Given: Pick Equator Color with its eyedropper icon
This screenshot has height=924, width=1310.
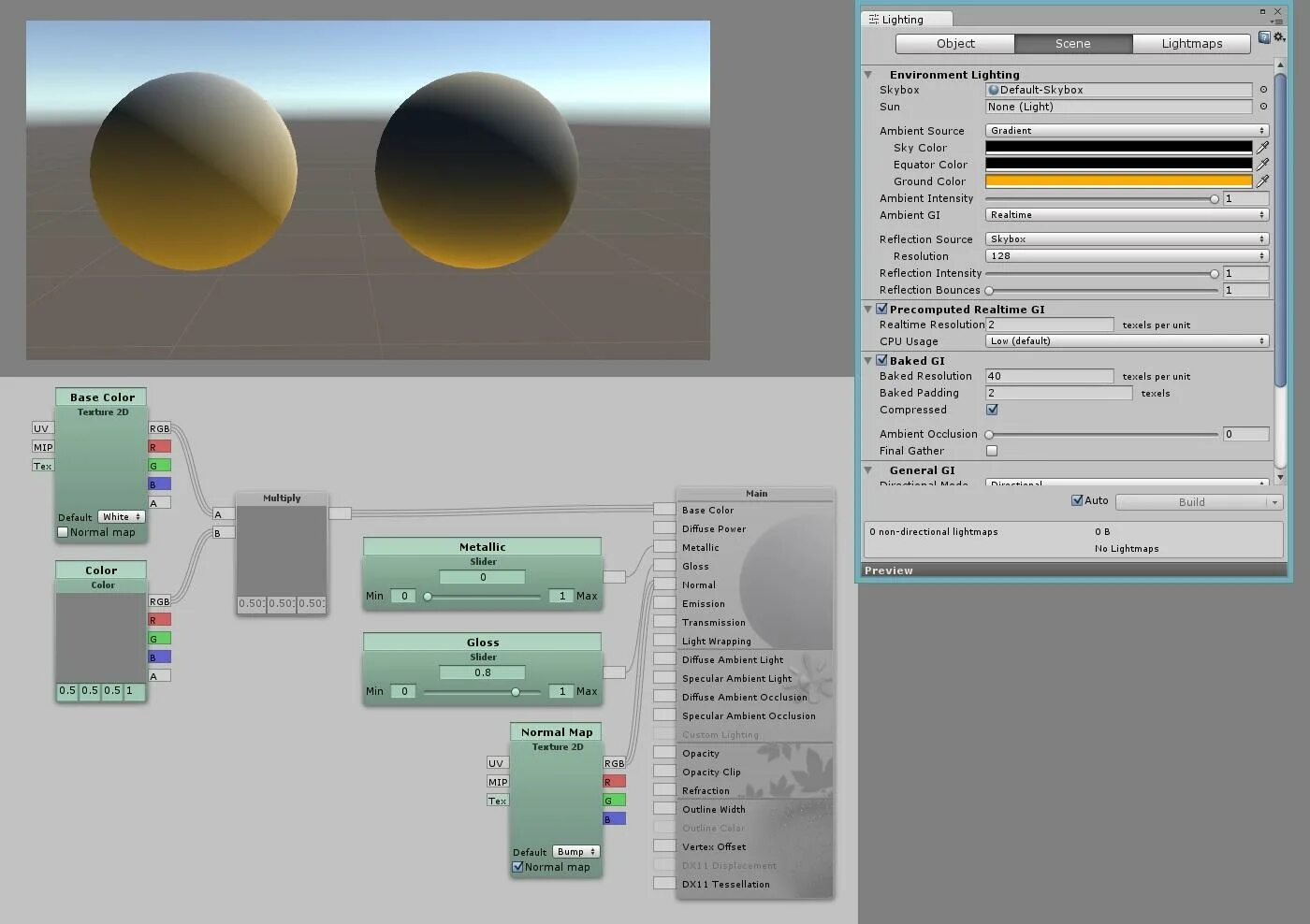Looking at the screenshot, I should [x=1262, y=165].
